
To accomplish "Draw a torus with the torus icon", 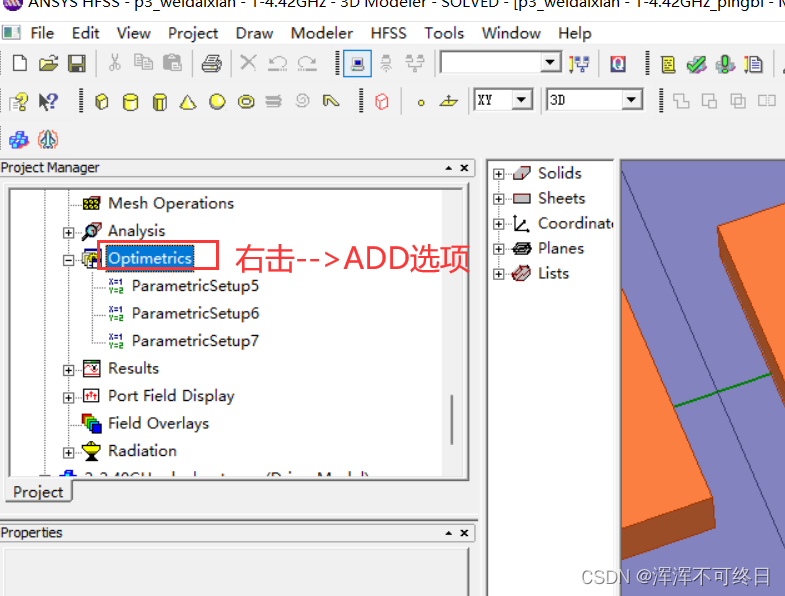I will (246, 102).
